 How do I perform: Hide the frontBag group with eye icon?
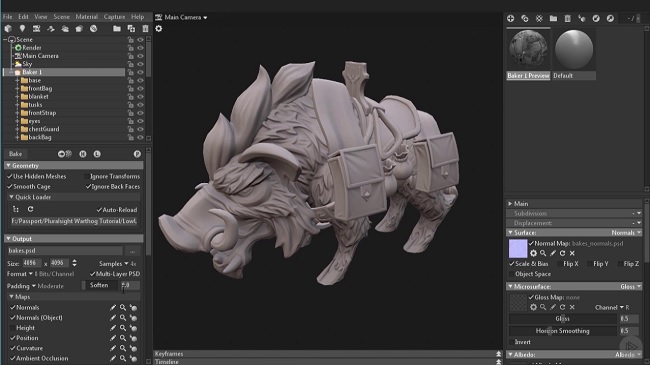(x=140, y=88)
